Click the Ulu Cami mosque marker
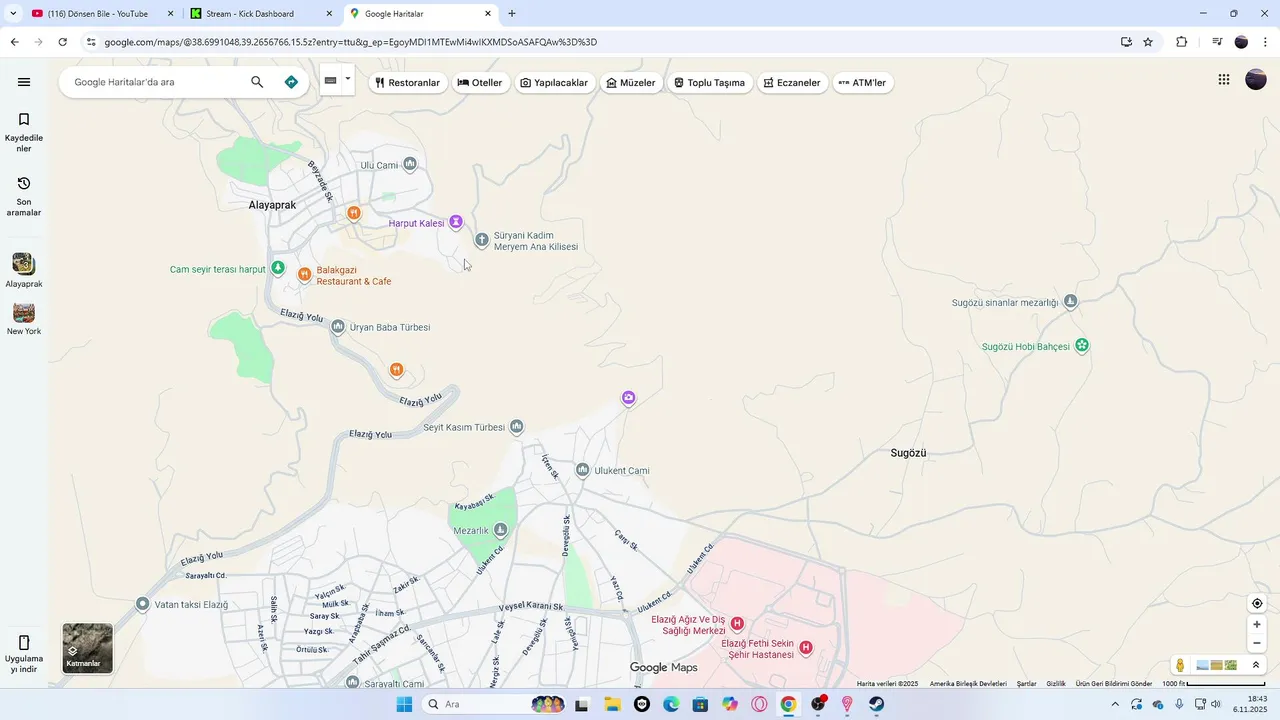 click(x=409, y=164)
